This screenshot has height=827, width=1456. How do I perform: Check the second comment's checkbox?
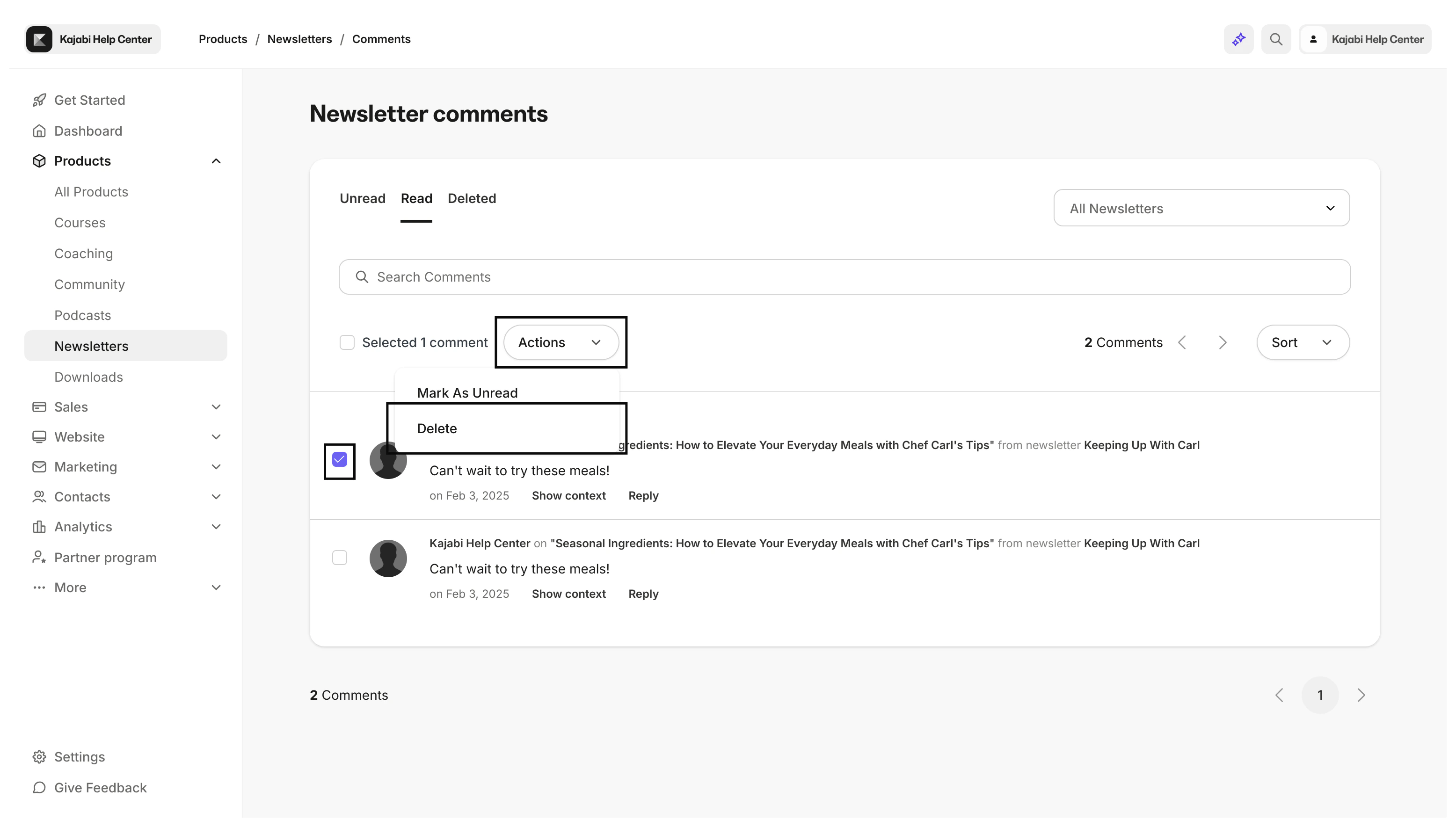pos(339,558)
